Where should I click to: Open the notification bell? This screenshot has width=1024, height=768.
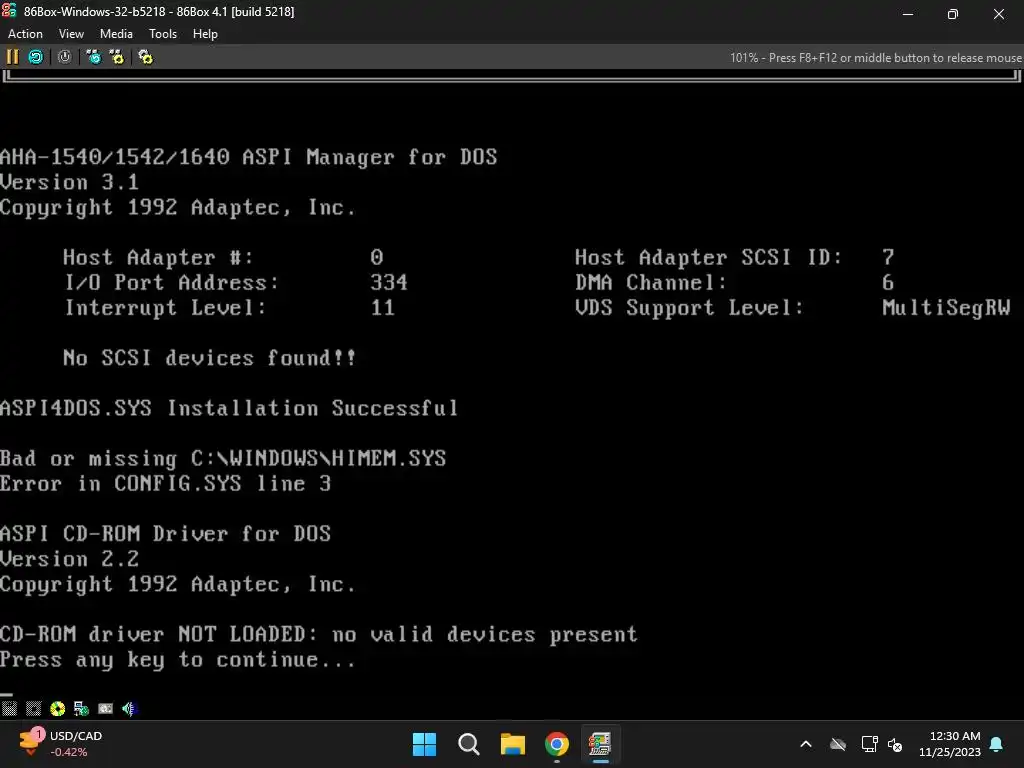(997, 744)
